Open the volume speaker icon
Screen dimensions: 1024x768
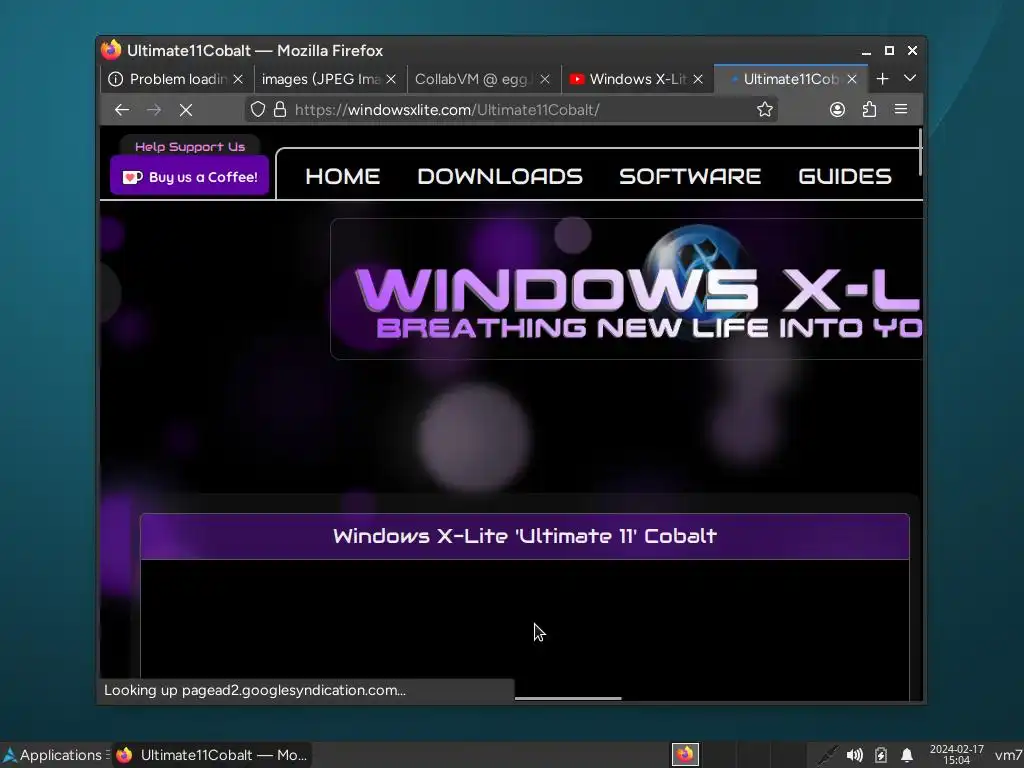[854, 756]
